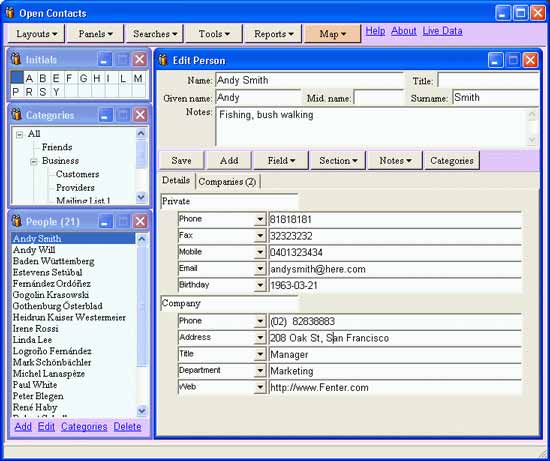Open the Email field type dropdown
This screenshot has height=461, width=550.
260,268
